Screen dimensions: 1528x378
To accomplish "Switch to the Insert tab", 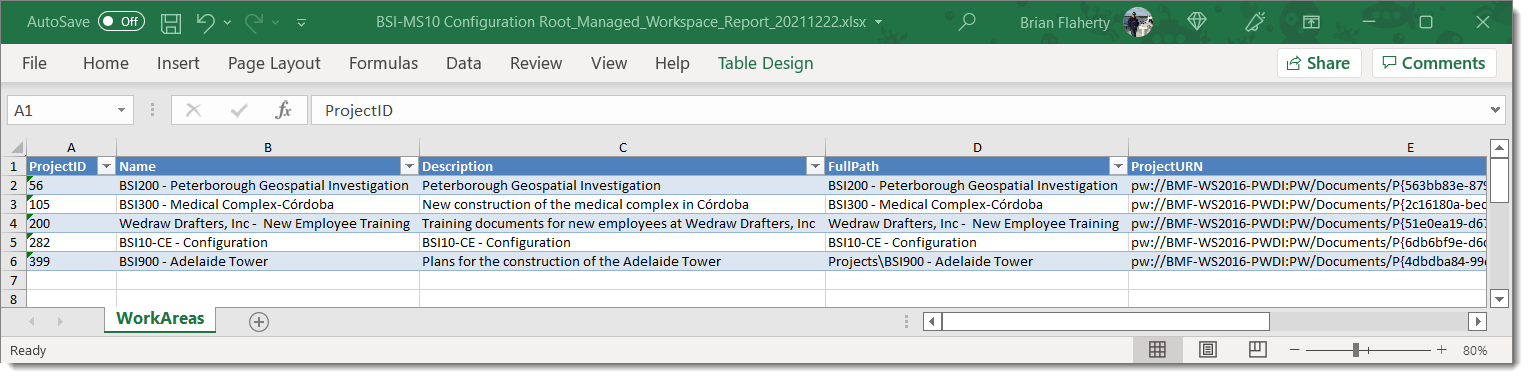I will point(178,63).
